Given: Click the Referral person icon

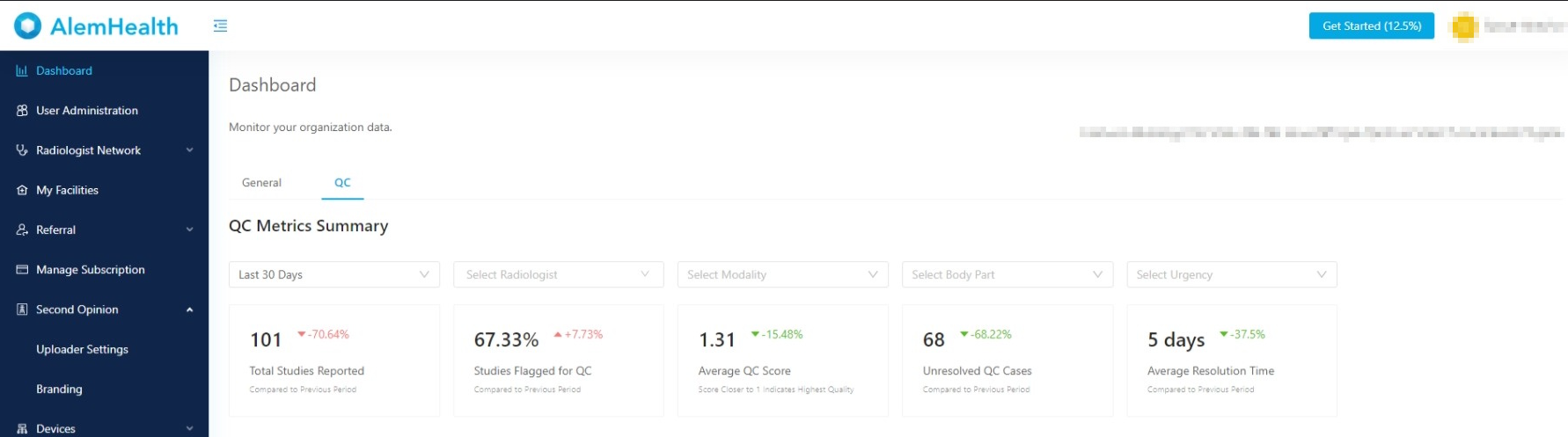Looking at the screenshot, I should (x=22, y=229).
